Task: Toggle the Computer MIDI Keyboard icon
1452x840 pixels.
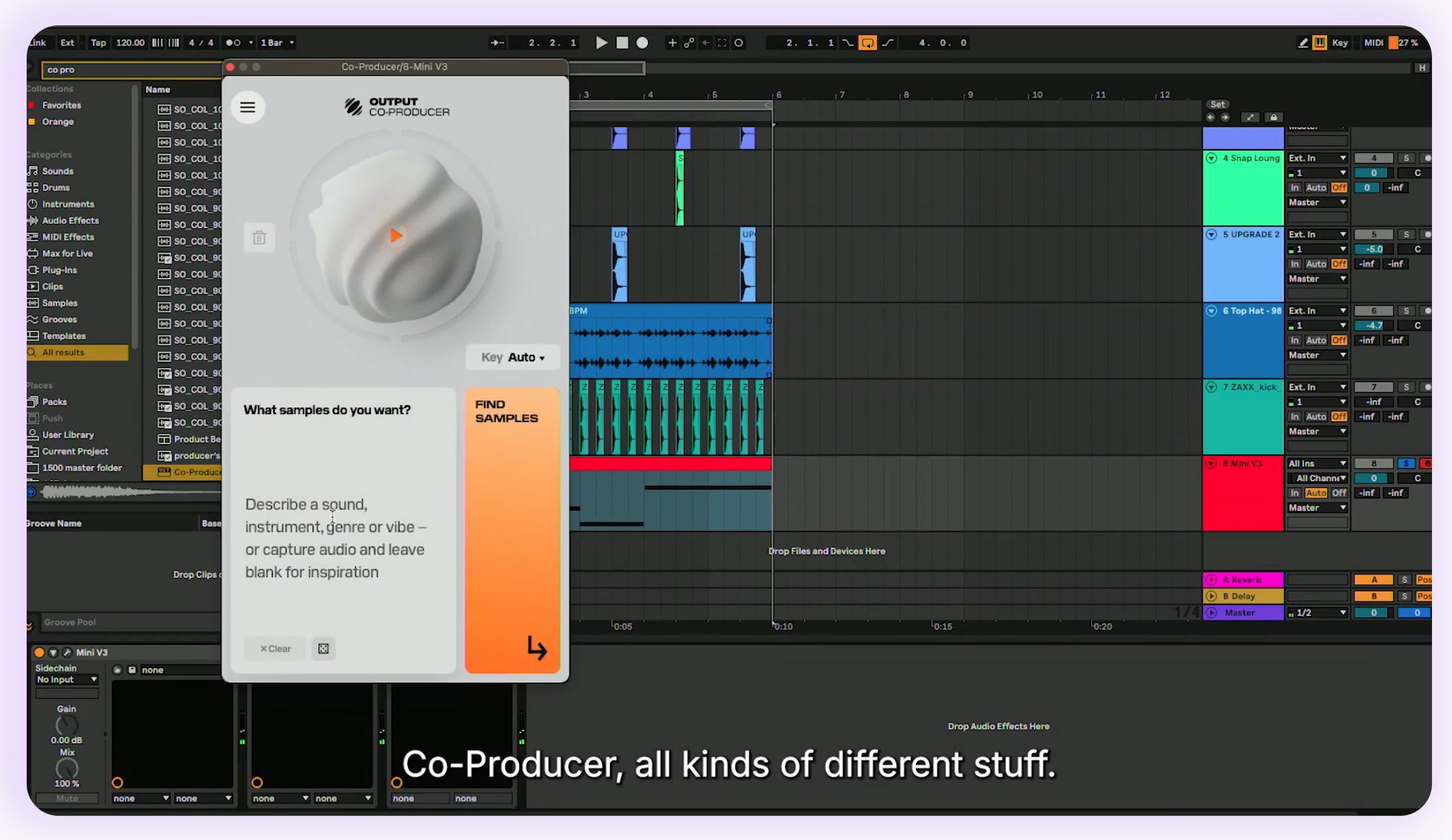Action: 1319,43
